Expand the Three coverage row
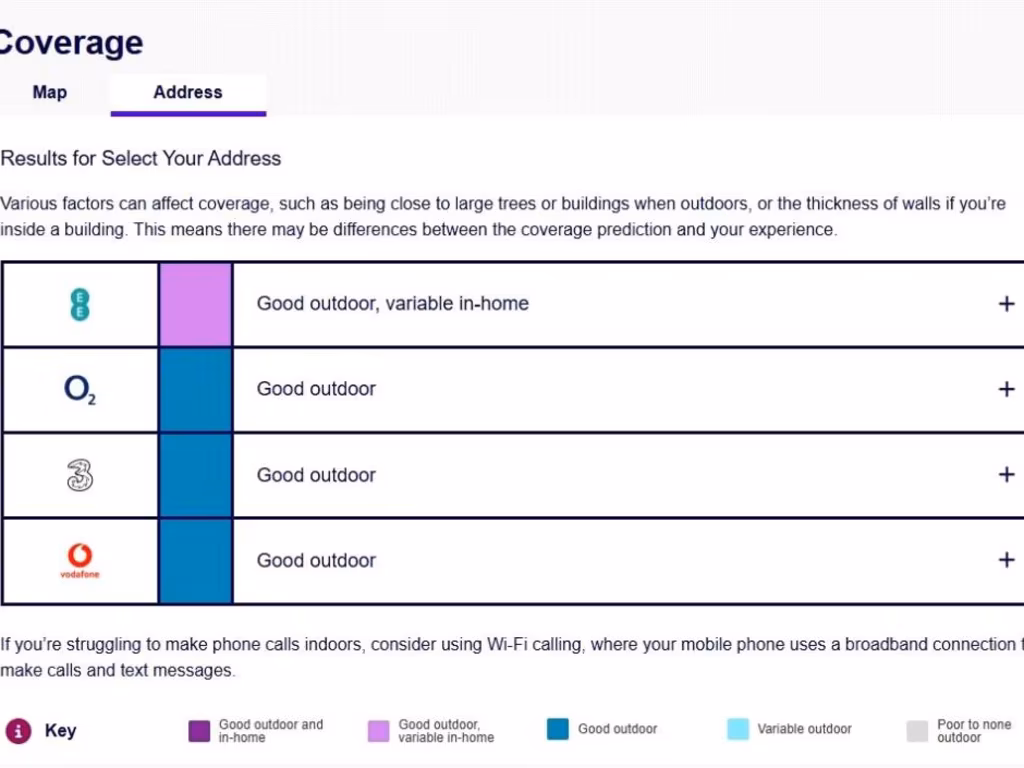 click(x=1006, y=475)
